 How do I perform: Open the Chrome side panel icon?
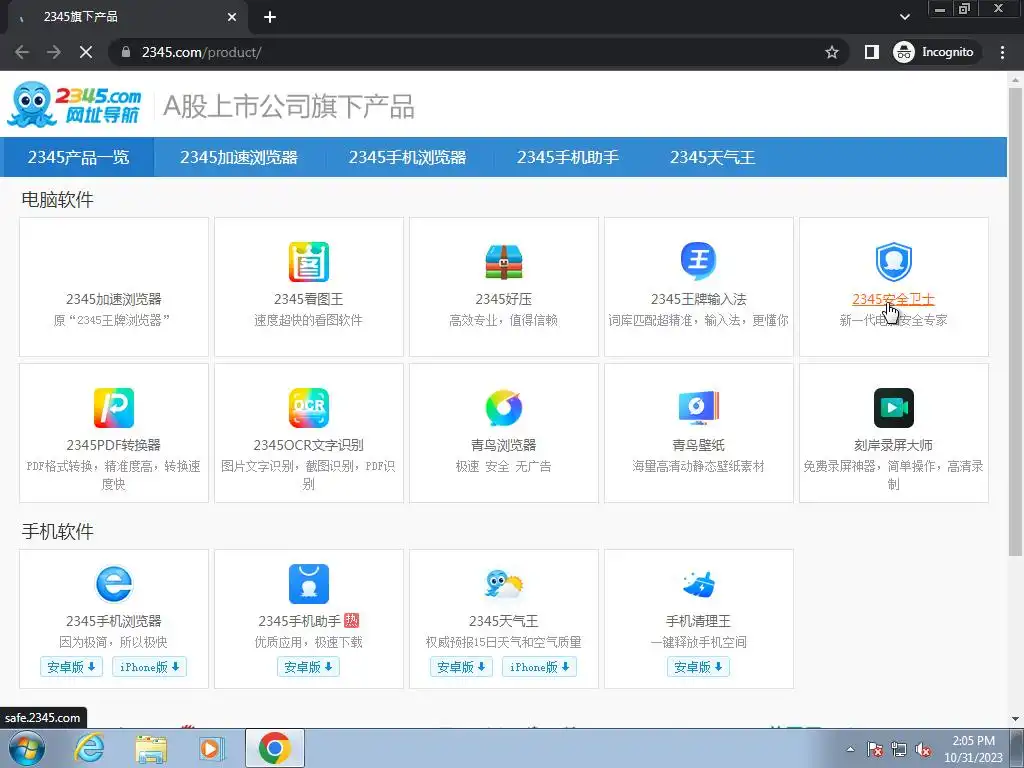pyautogui.click(x=871, y=52)
